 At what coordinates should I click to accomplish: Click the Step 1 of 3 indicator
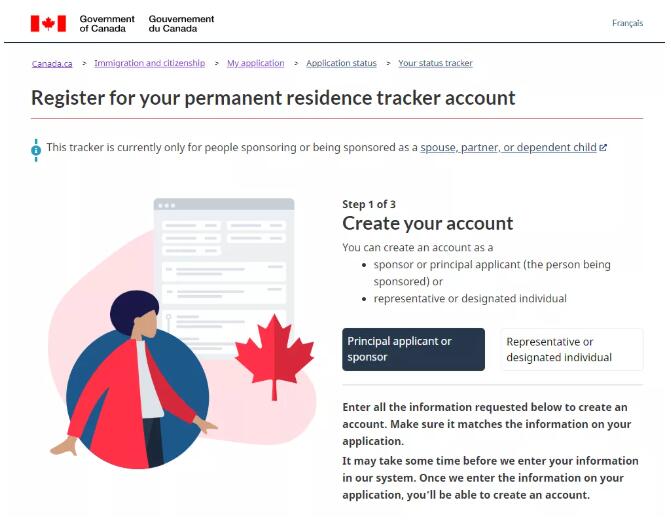pyautogui.click(x=369, y=204)
